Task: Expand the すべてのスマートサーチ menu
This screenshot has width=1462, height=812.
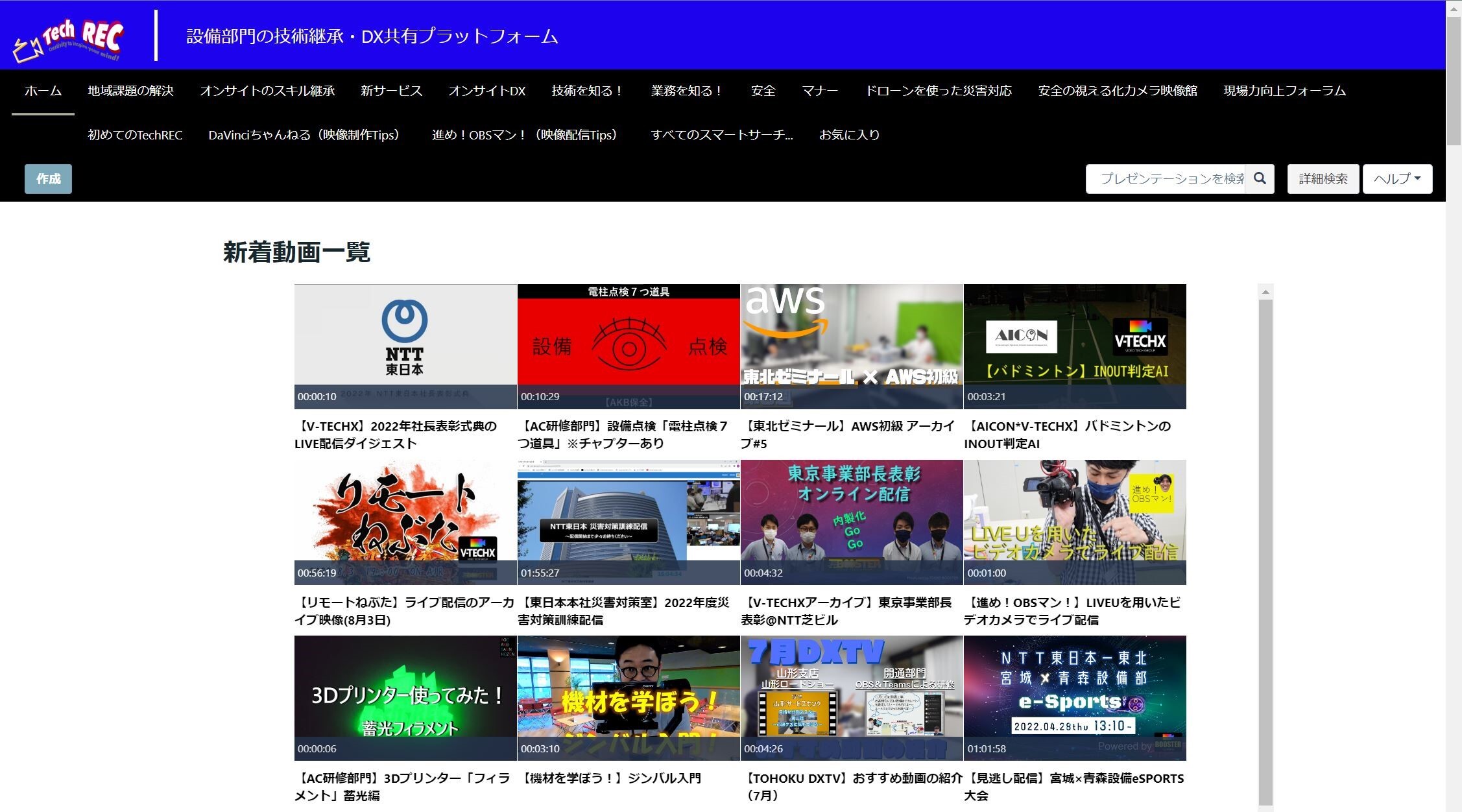Action: click(x=721, y=135)
